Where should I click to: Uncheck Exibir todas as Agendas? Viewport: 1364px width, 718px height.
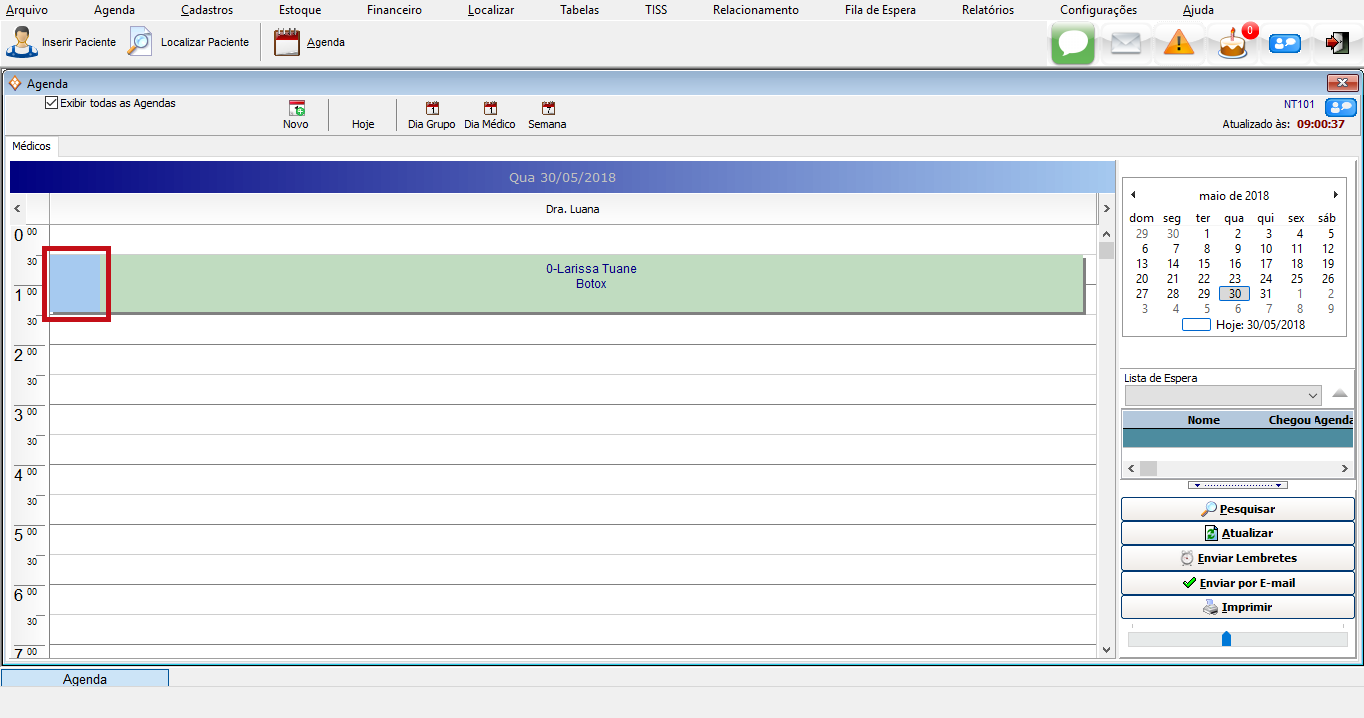pos(52,103)
